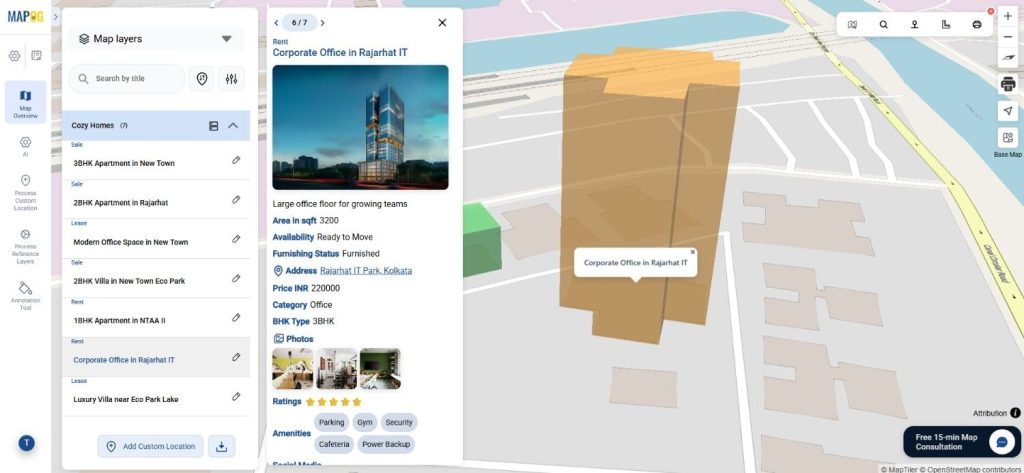The height and width of the screenshot is (473, 1024).
Task: Click the print icon in top toolbar
Action: pos(977,24)
